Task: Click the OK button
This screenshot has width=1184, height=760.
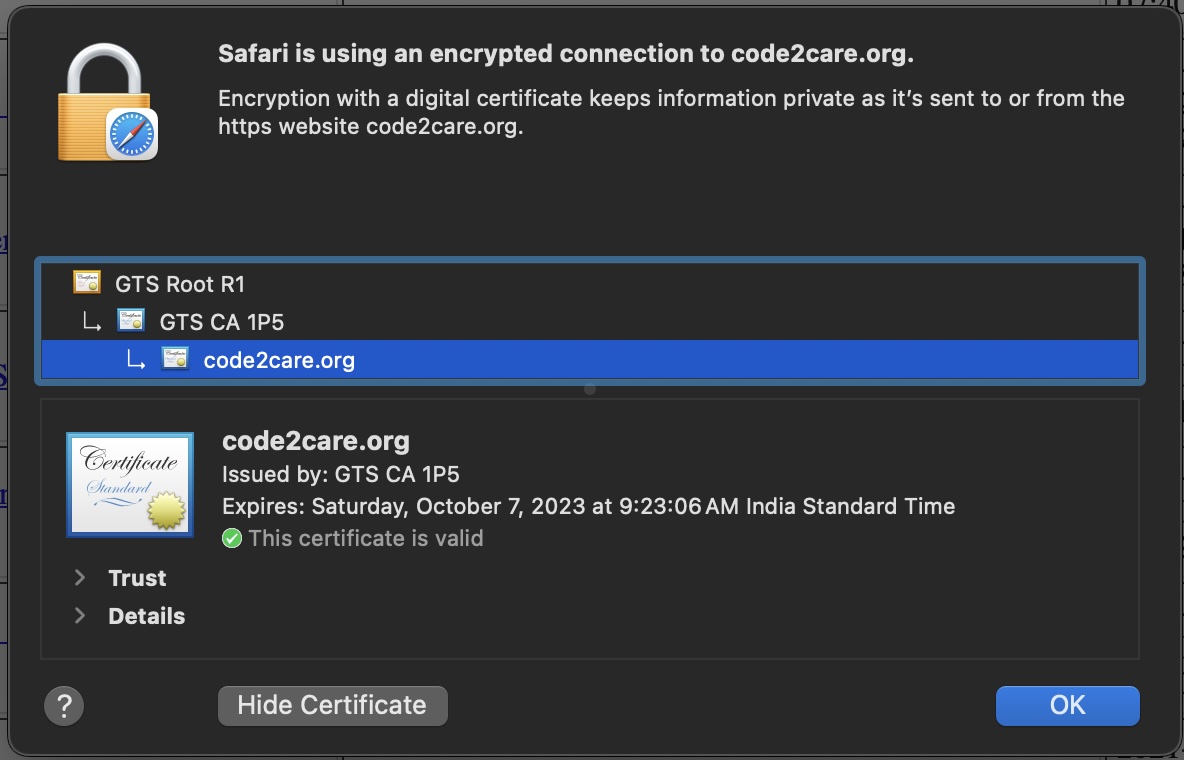Action: (1067, 705)
